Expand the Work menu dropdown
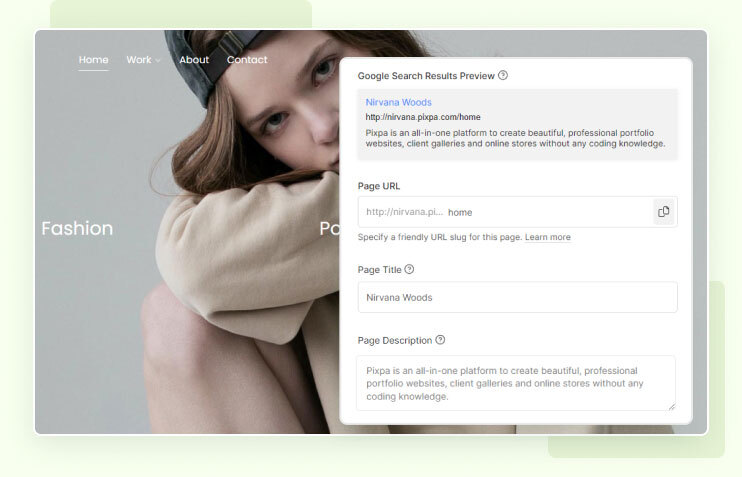The width and height of the screenshot is (742, 477). pyautogui.click(x=143, y=60)
